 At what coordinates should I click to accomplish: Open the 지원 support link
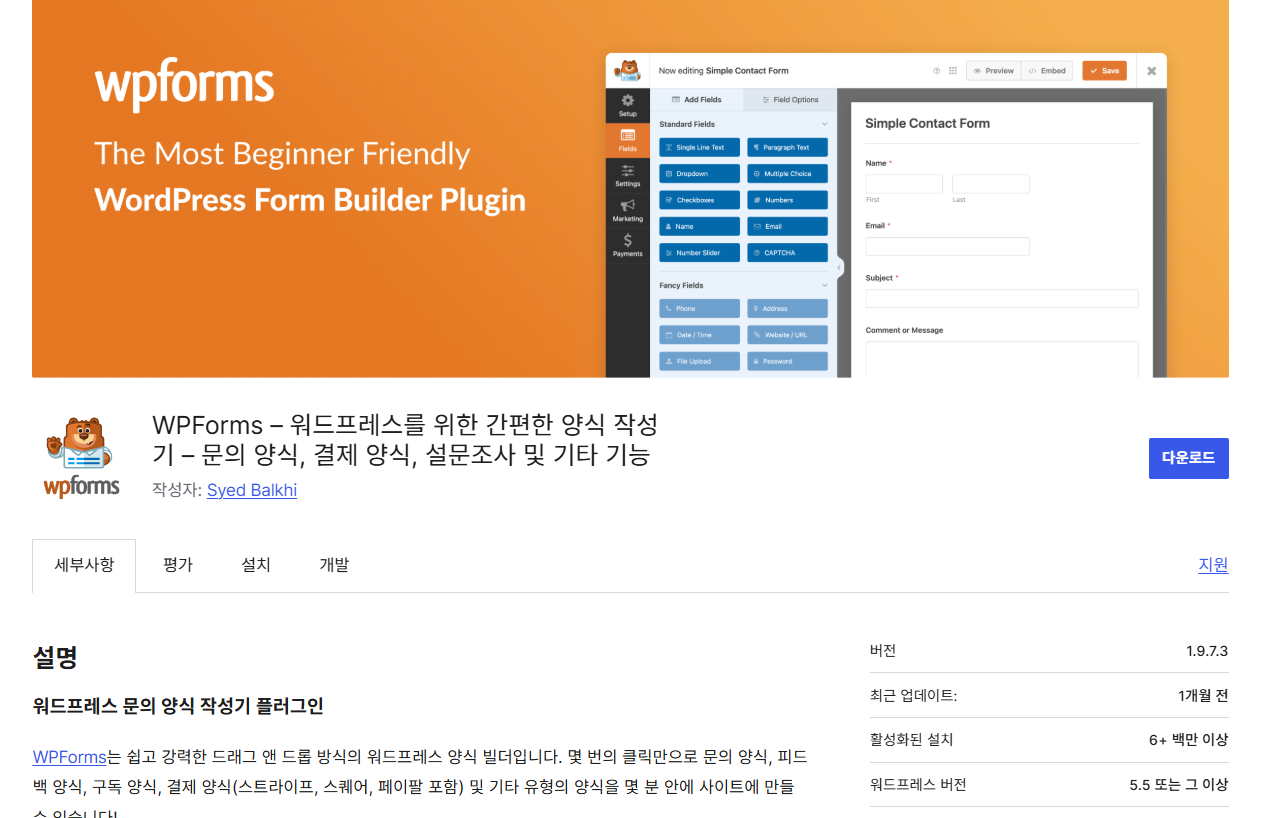point(1213,565)
